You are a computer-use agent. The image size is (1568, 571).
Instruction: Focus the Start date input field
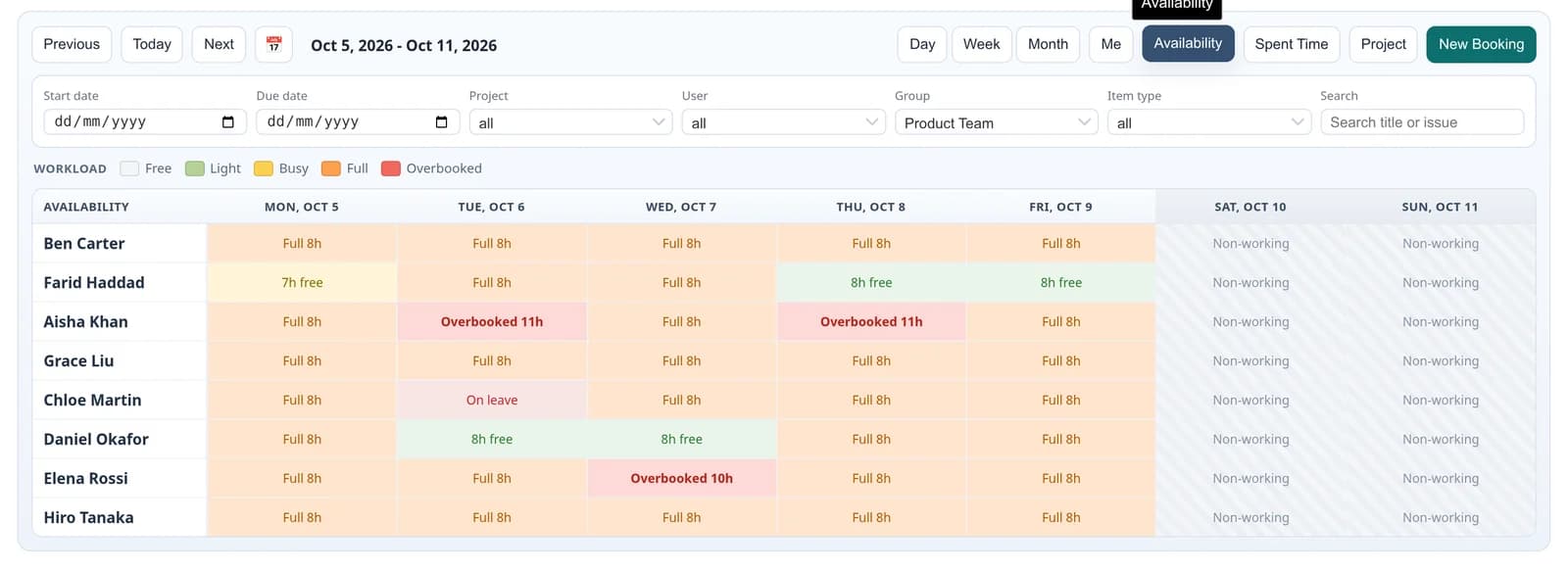[145, 122]
